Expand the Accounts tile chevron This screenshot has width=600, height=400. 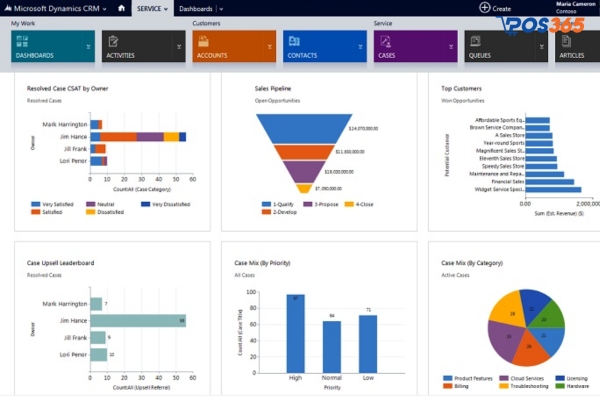coord(269,46)
